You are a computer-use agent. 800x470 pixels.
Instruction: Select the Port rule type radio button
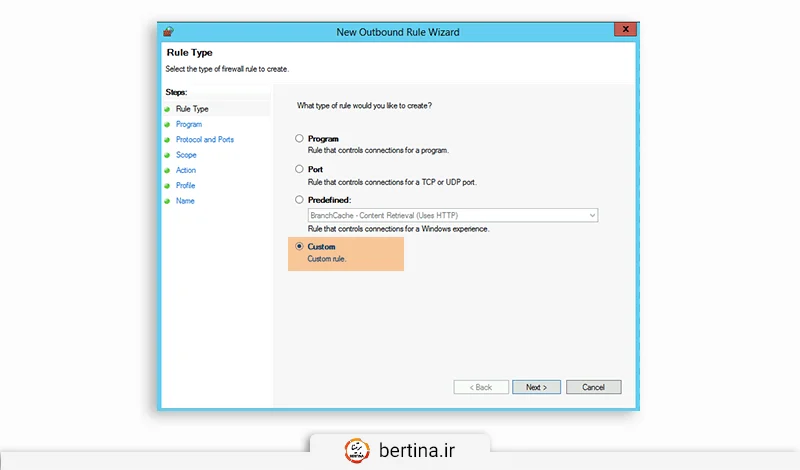coord(299,170)
